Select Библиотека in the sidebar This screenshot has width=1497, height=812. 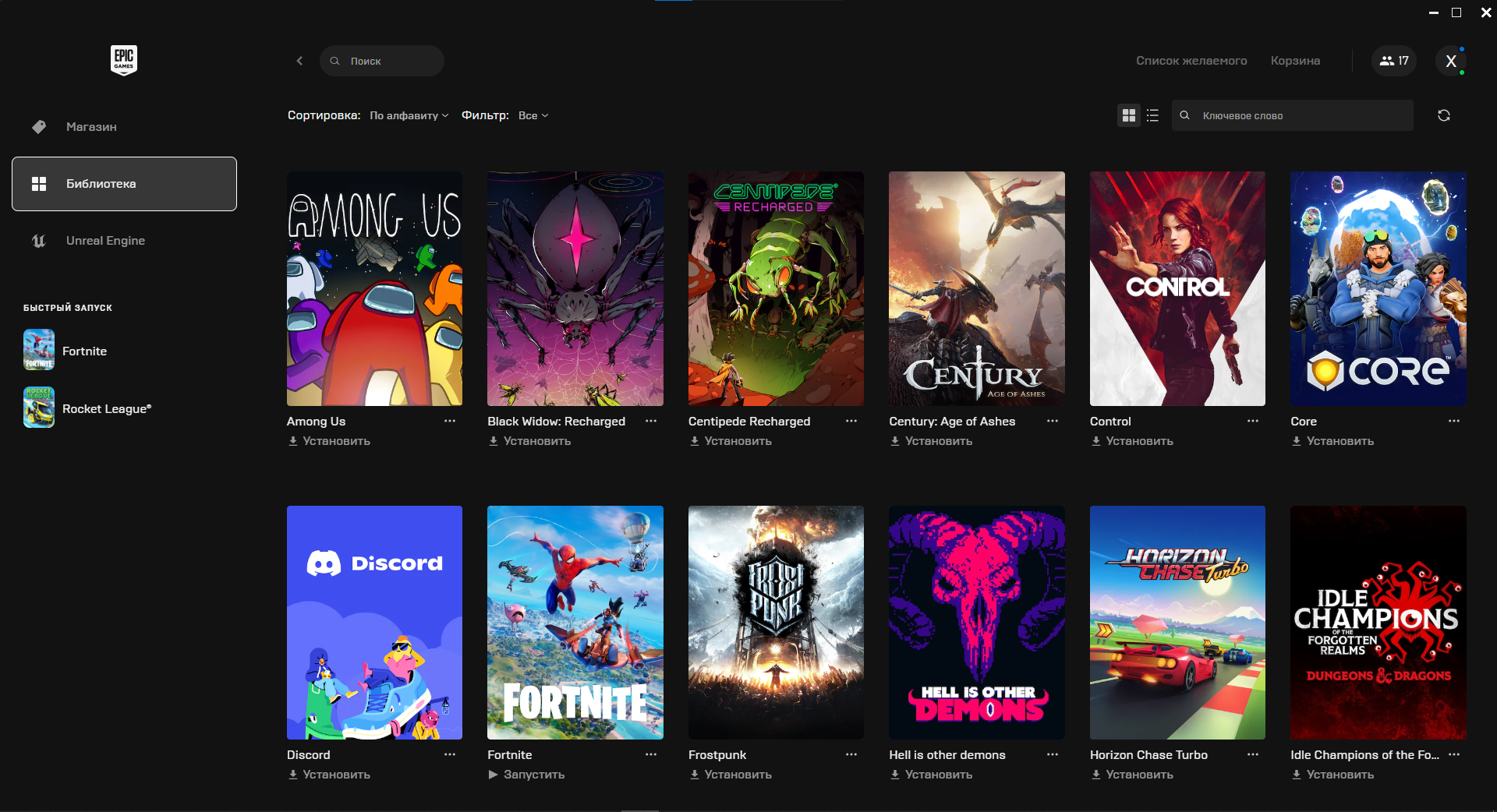click(x=124, y=184)
